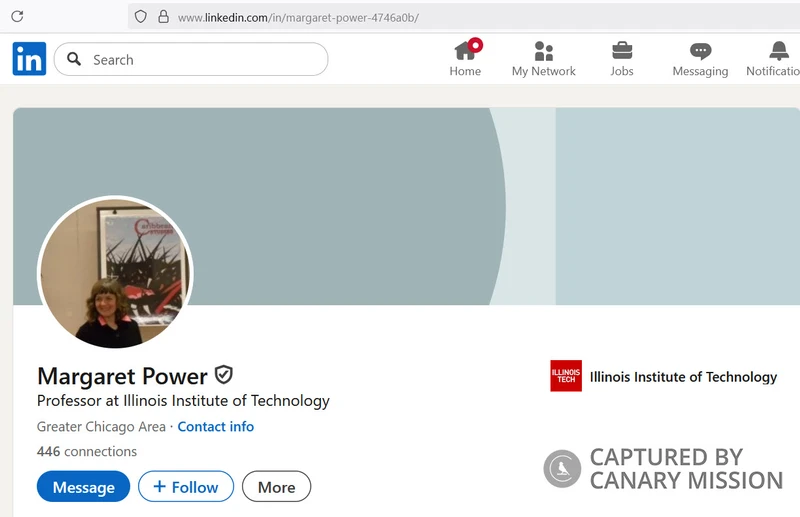The height and width of the screenshot is (517, 800).
Task: Click the red Illinois Tech logo
Action: (565, 376)
